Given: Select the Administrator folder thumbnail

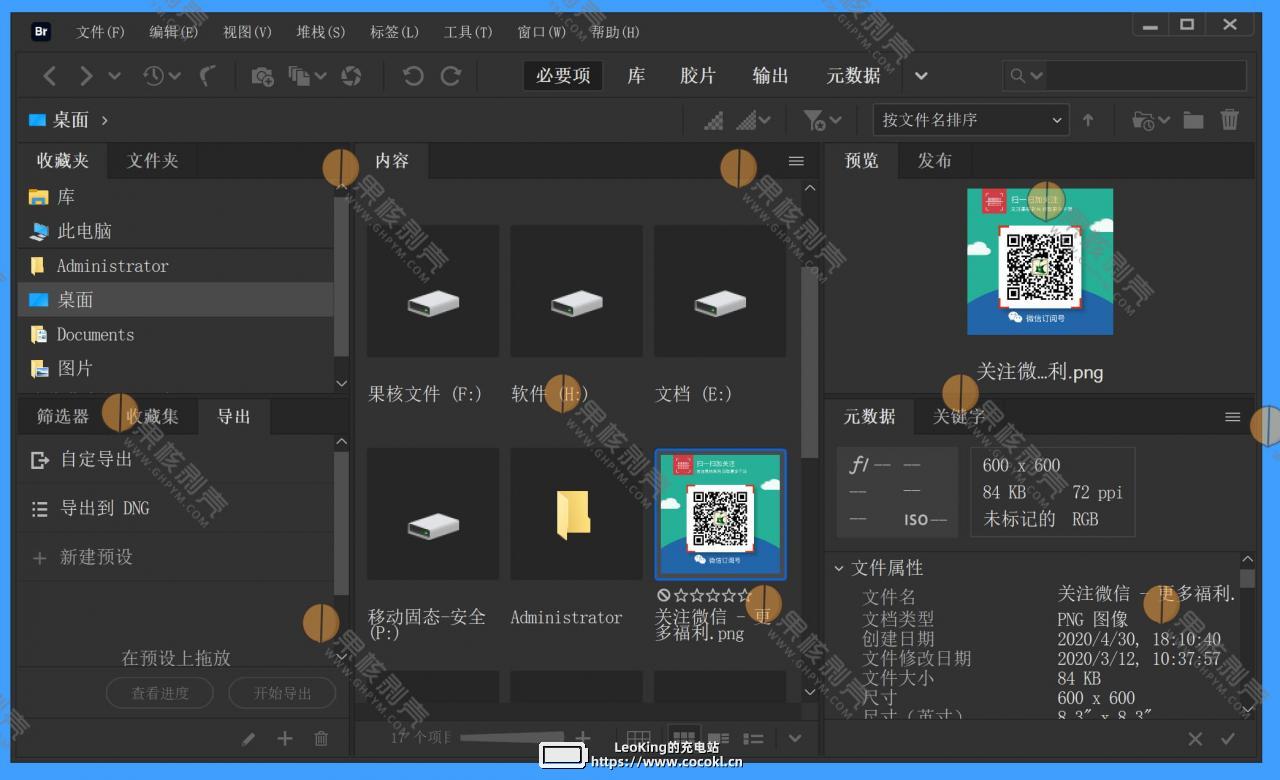Looking at the screenshot, I should [x=577, y=514].
